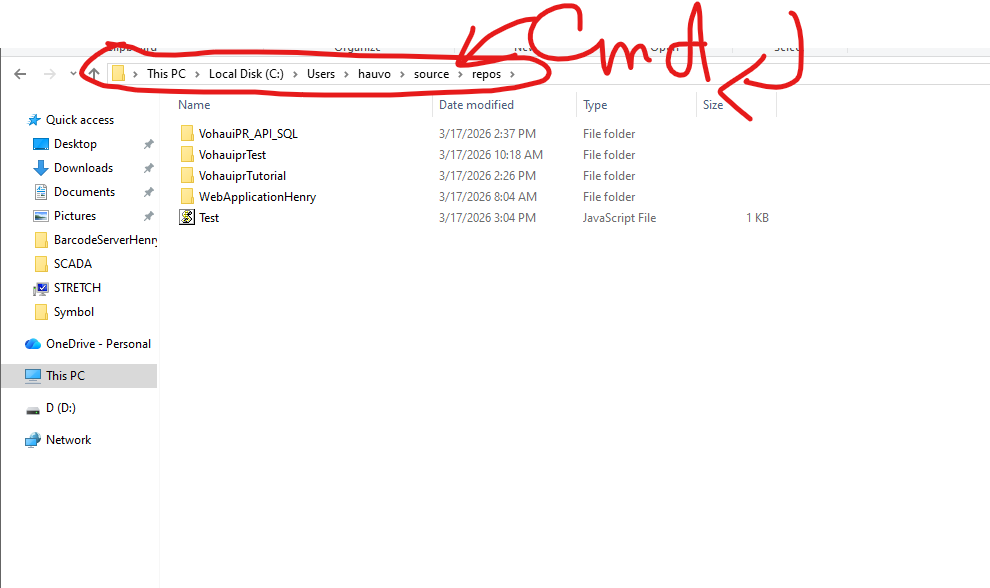Sort files by Date modified column
The height and width of the screenshot is (588, 990).
(x=476, y=105)
